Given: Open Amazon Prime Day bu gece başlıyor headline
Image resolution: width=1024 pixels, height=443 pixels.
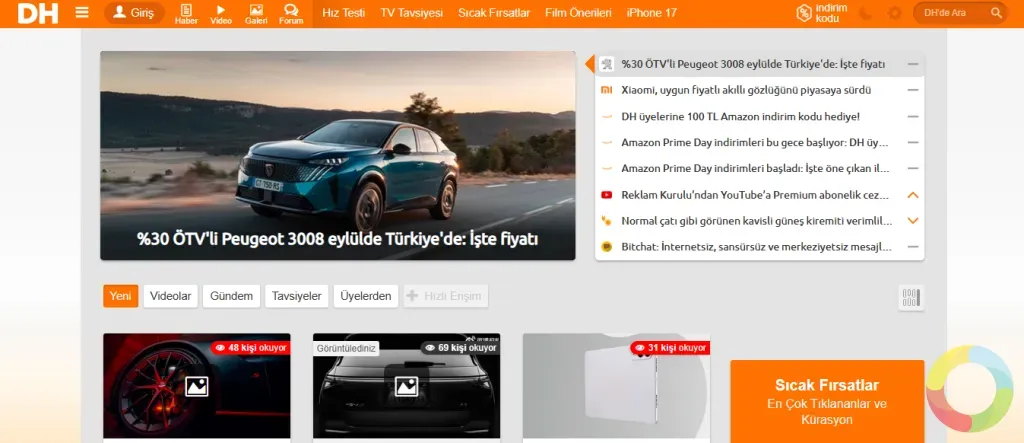Looking at the screenshot, I should pyautogui.click(x=756, y=142).
